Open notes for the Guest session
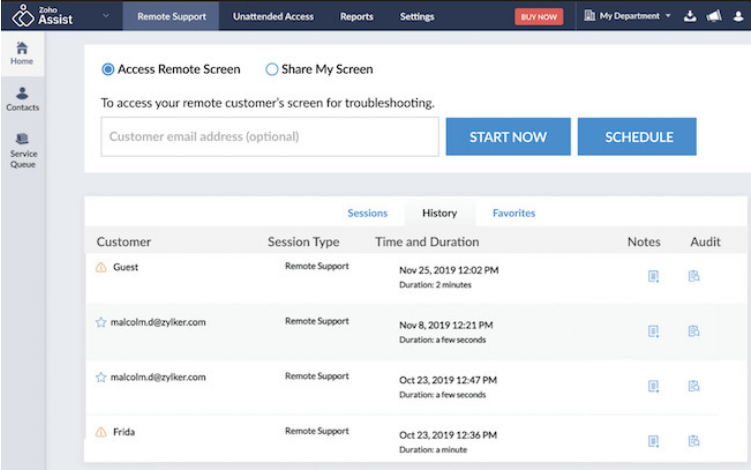 tap(653, 276)
